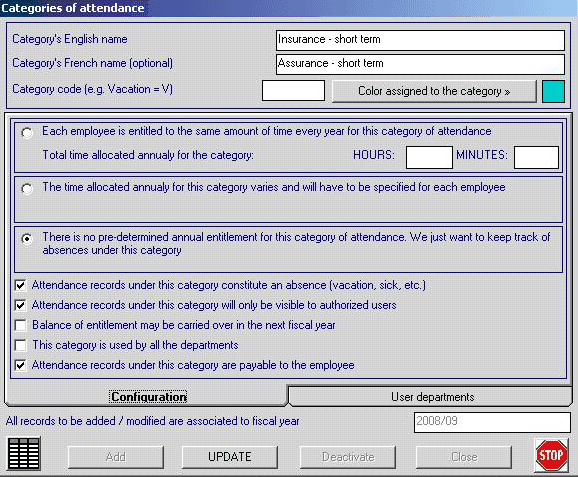Viewport: 578px width, 477px height.
Task: Open Color assigned to the category picker
Action: point(434,91)
